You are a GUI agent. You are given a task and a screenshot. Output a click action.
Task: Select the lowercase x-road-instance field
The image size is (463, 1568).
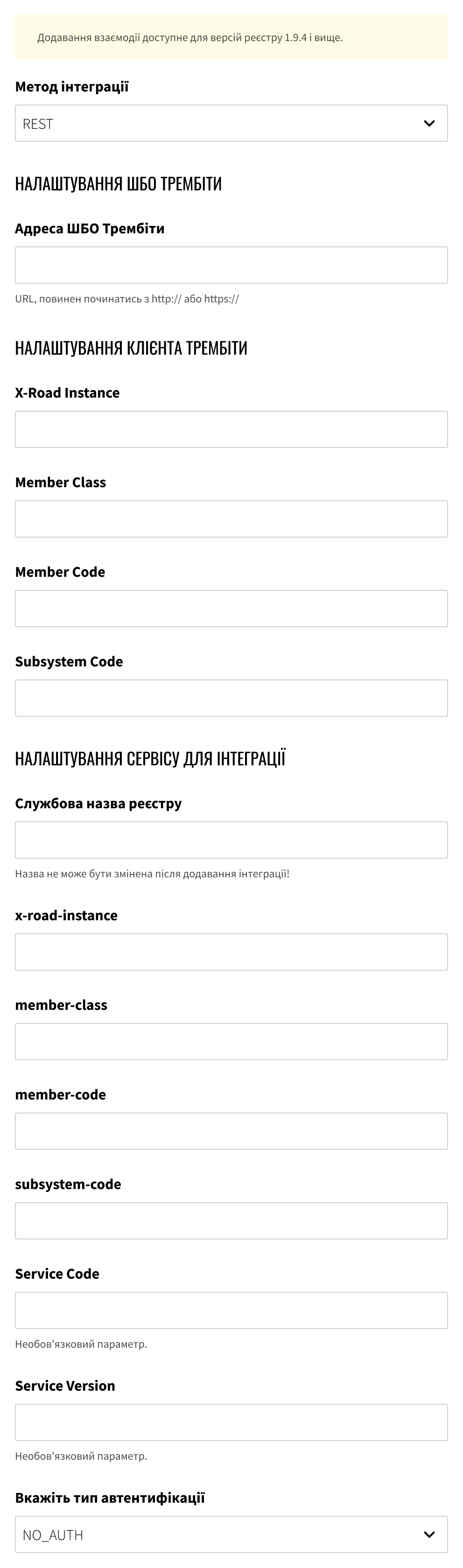click(x=231, y=952)
